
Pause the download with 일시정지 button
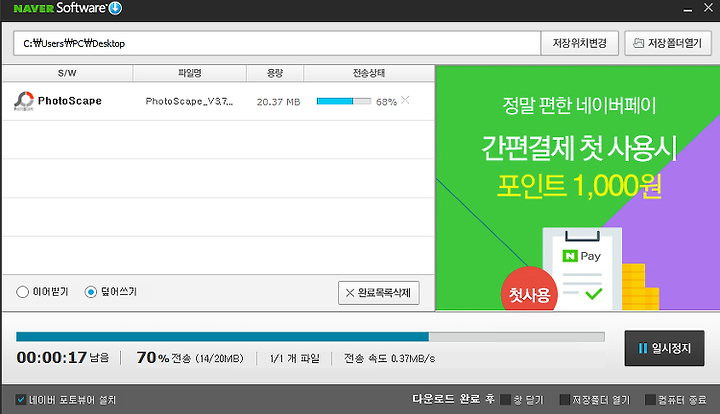coord(664,348)
